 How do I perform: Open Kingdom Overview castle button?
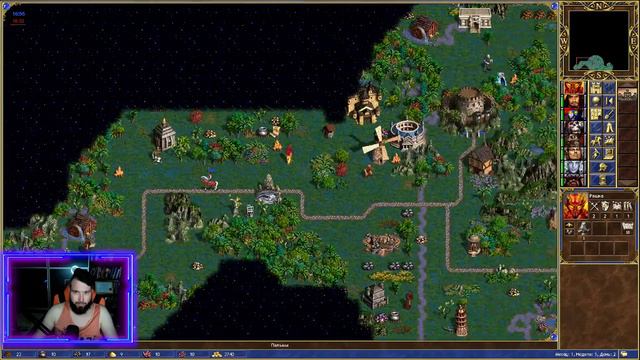(x=596, y=88)
